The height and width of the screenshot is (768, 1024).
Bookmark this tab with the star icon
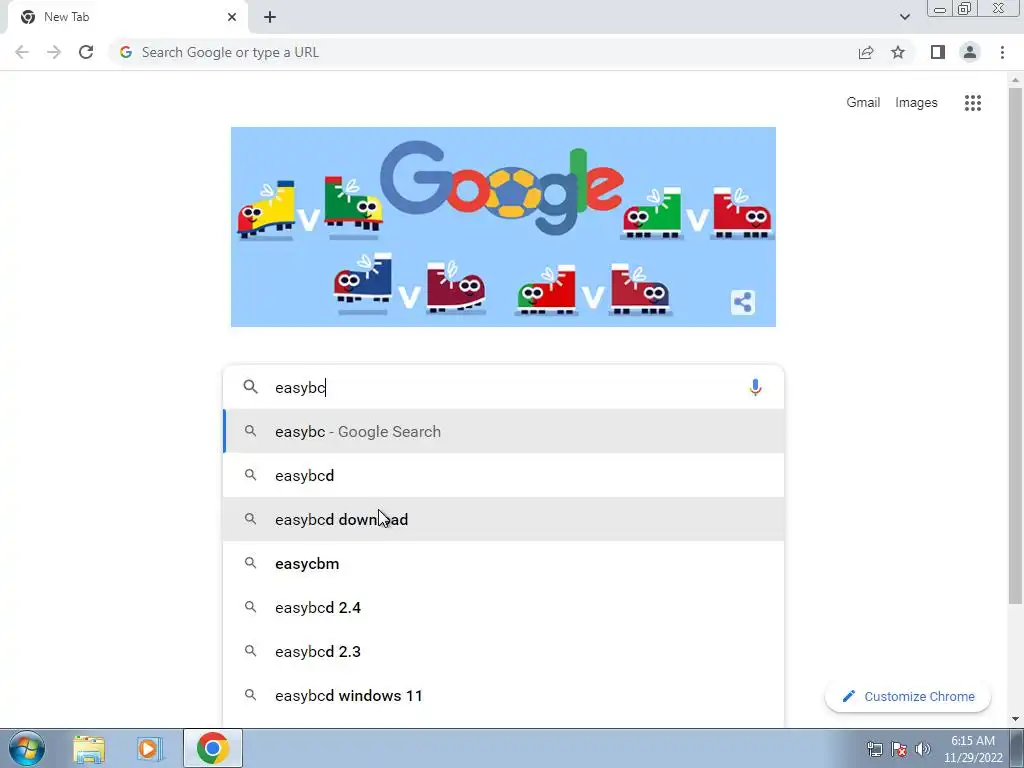pos(898,52)
